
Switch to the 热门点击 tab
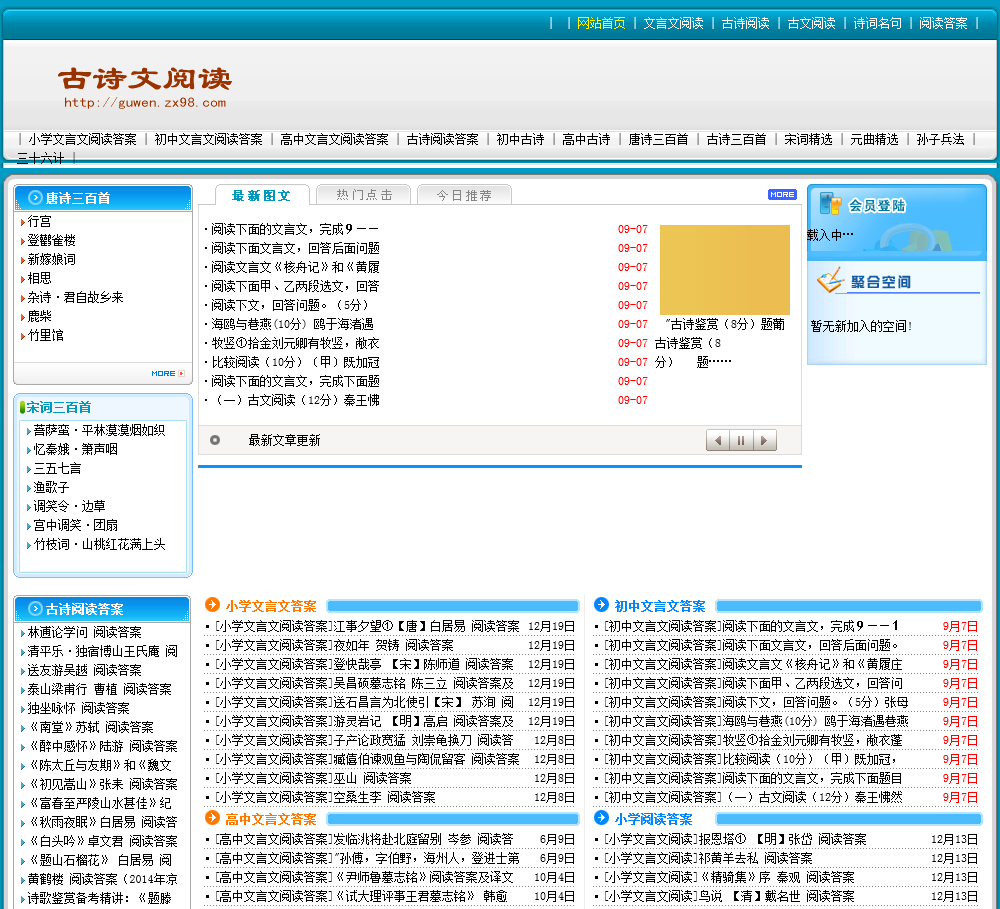(365, 195)
